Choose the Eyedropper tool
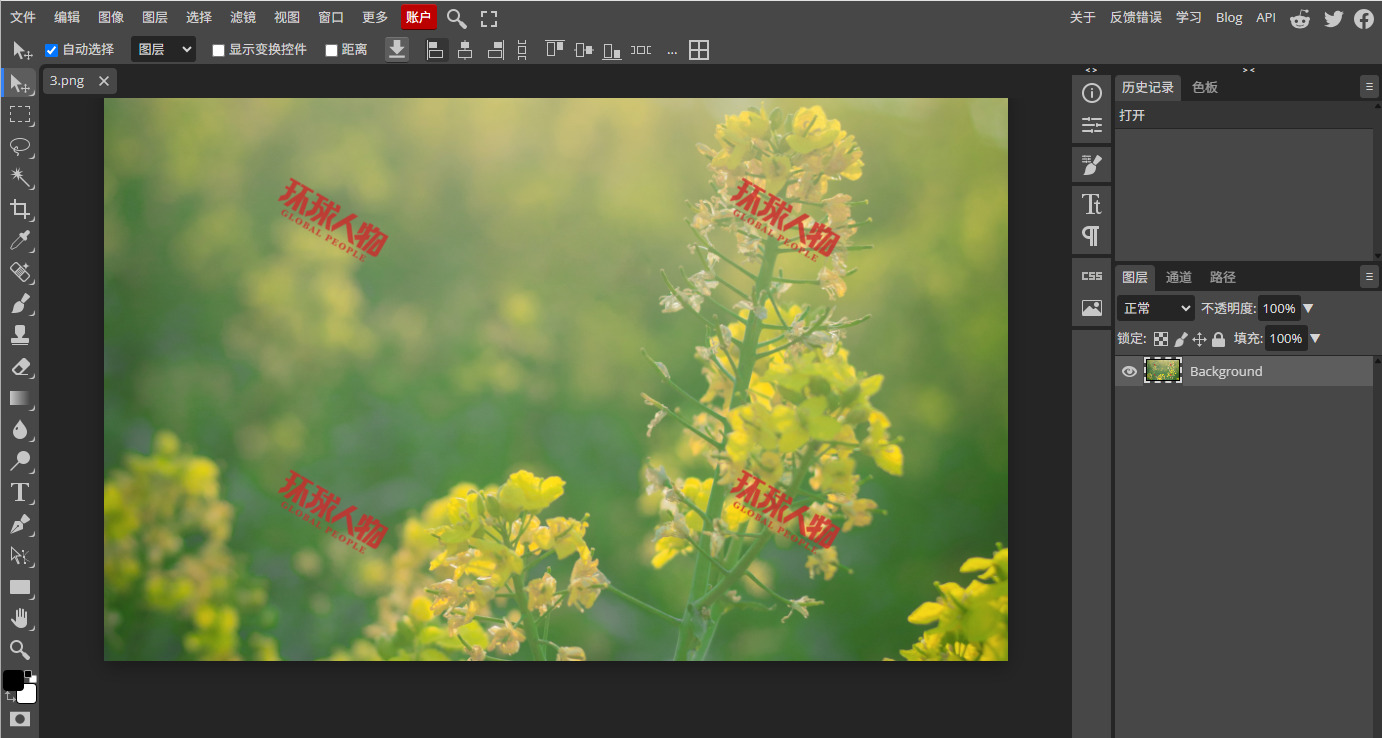 tap(20, 240)
